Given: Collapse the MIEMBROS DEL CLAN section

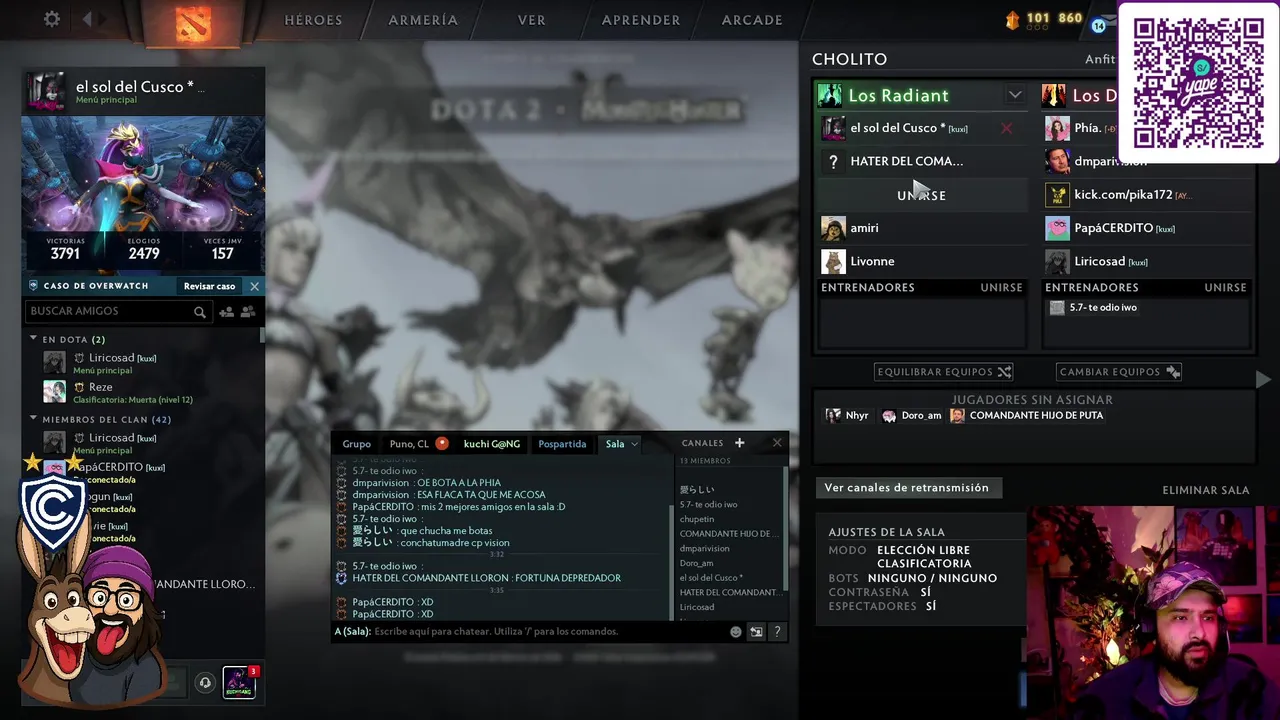Looking at the screenshot, I should 33,419.
